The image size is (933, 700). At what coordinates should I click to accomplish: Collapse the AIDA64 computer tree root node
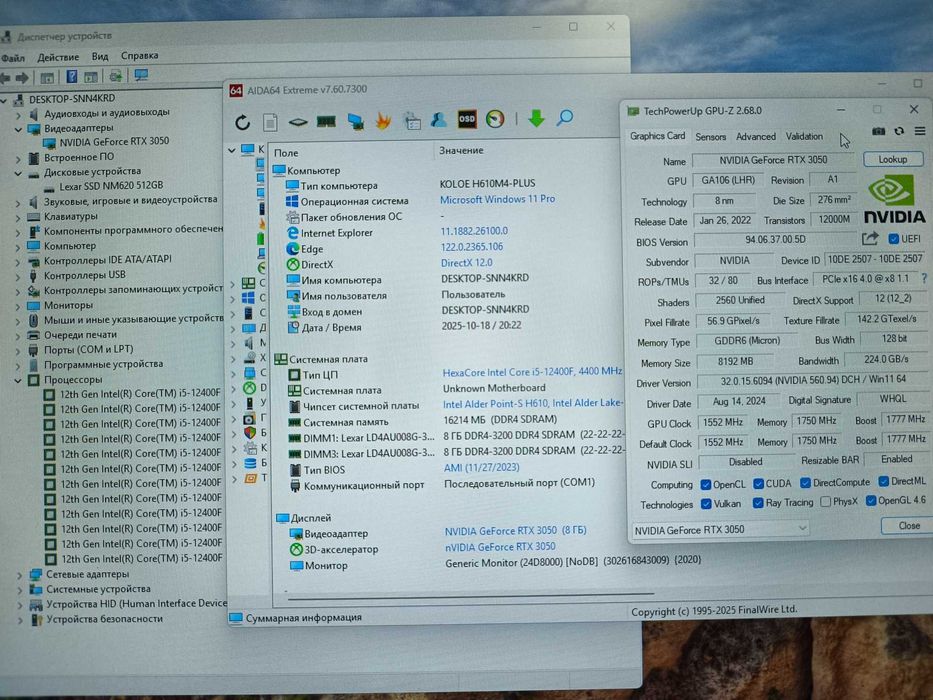pyautogui.click(x=232, y=150)
